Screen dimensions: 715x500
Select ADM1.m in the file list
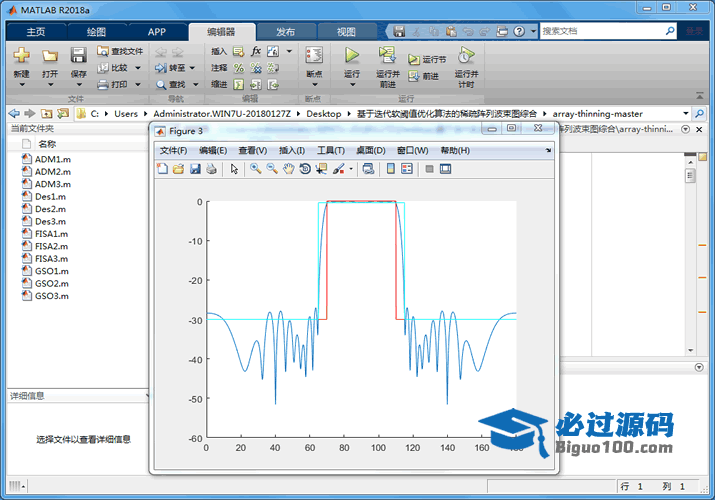[53, 159]
